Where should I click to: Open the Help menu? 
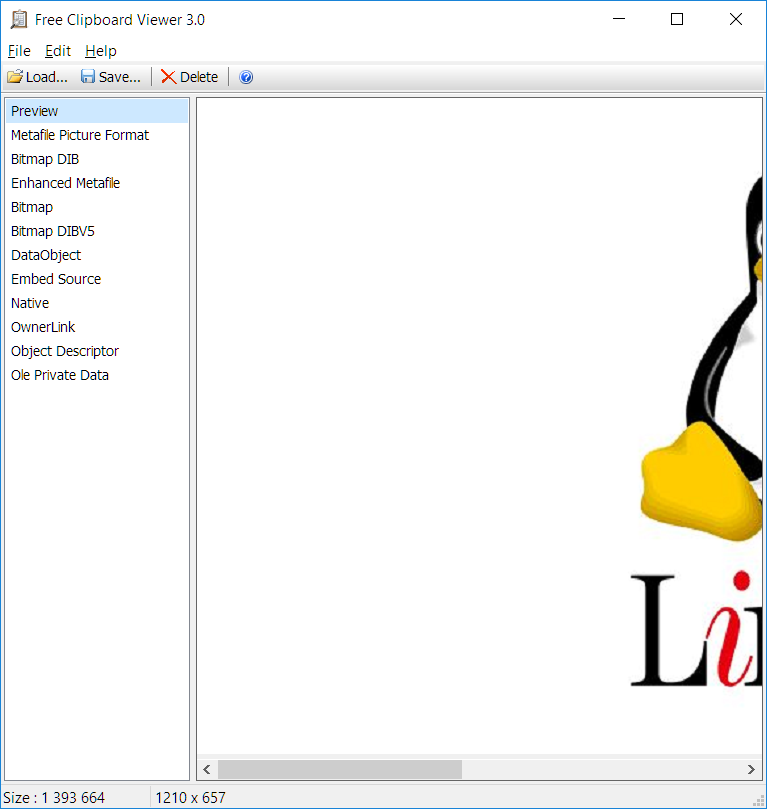[x=100, y=51]
